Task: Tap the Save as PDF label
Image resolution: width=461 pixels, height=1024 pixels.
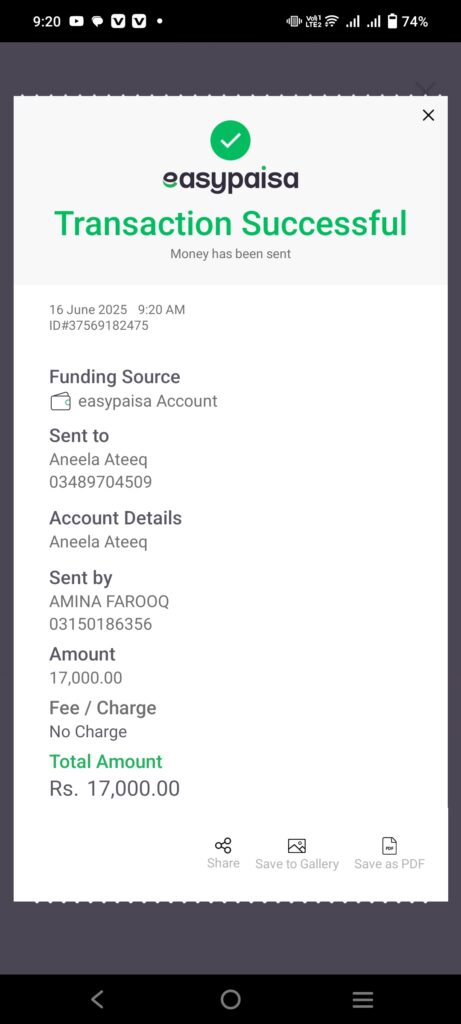Action: (x=390, y=864)
